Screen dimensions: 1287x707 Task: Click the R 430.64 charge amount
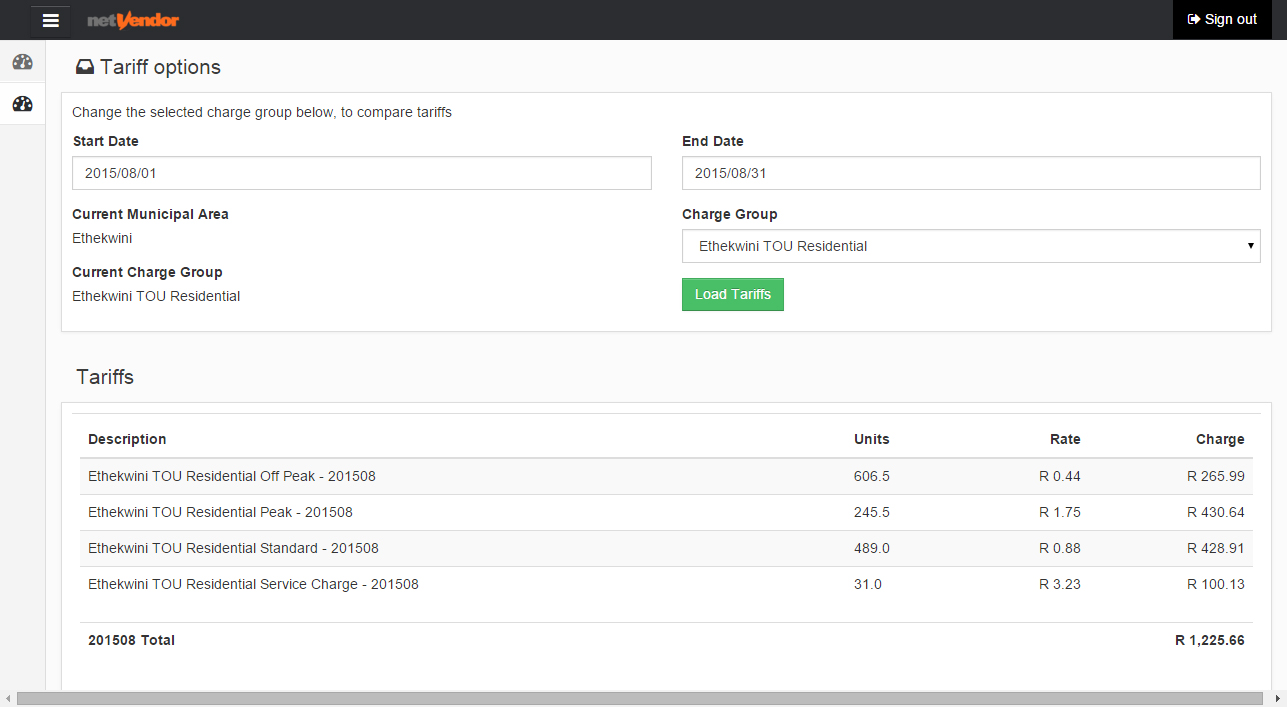[x=1216, y=512]
